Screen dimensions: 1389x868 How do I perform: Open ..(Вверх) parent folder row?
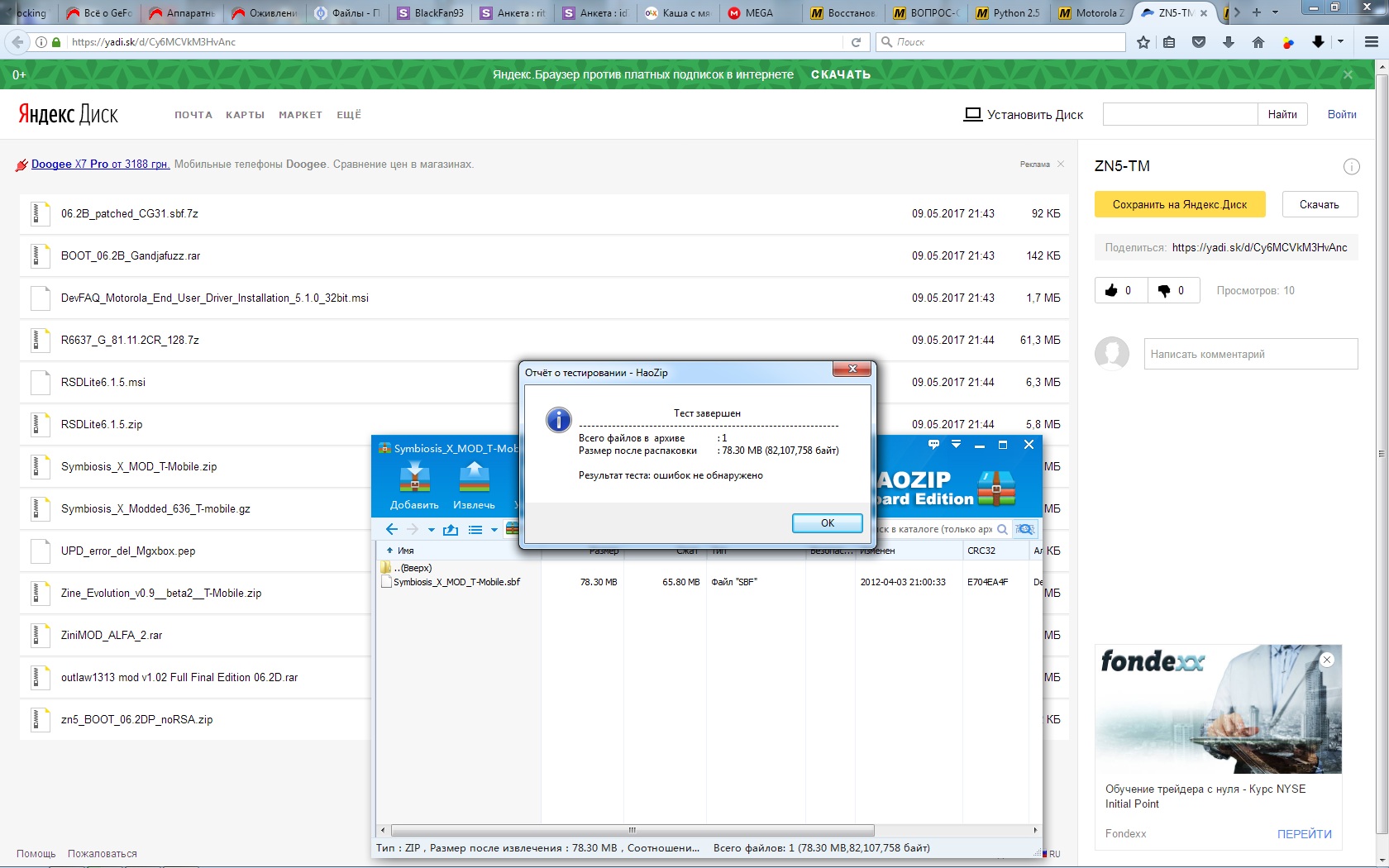(413, 568)
